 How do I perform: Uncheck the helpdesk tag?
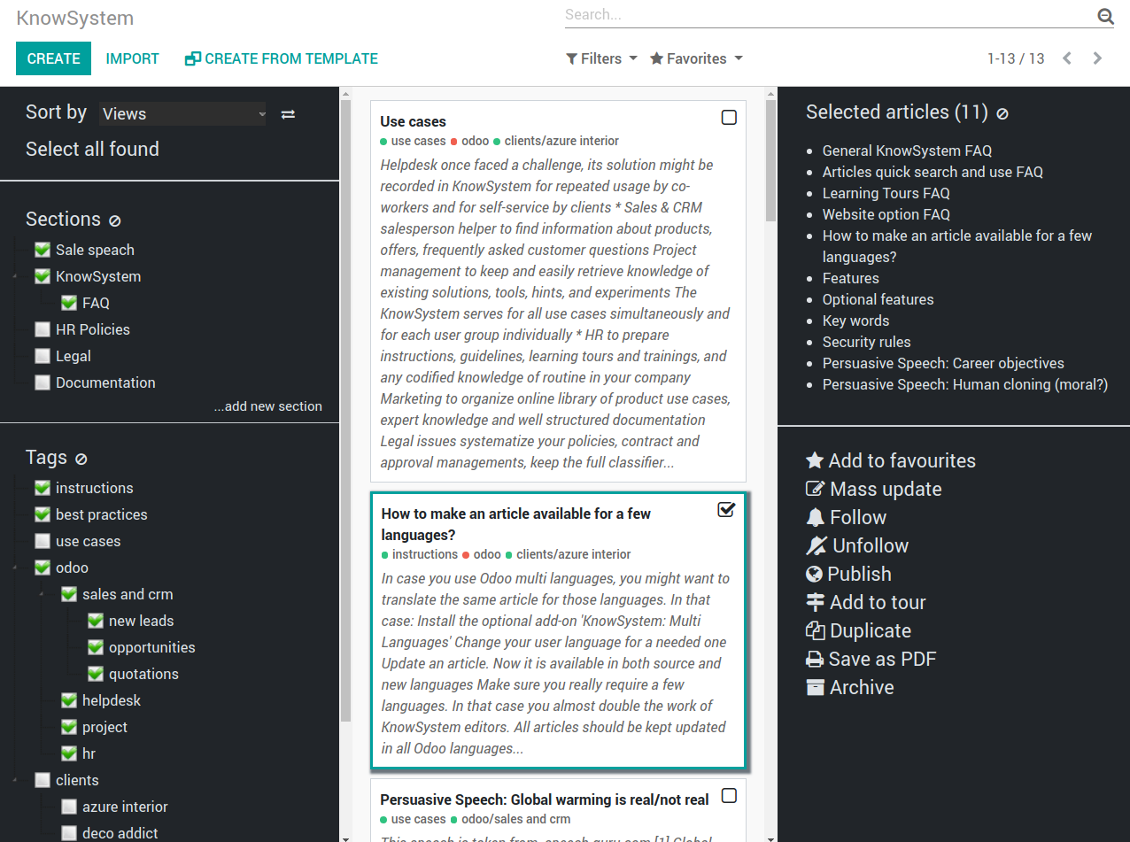tap(69, 701)
